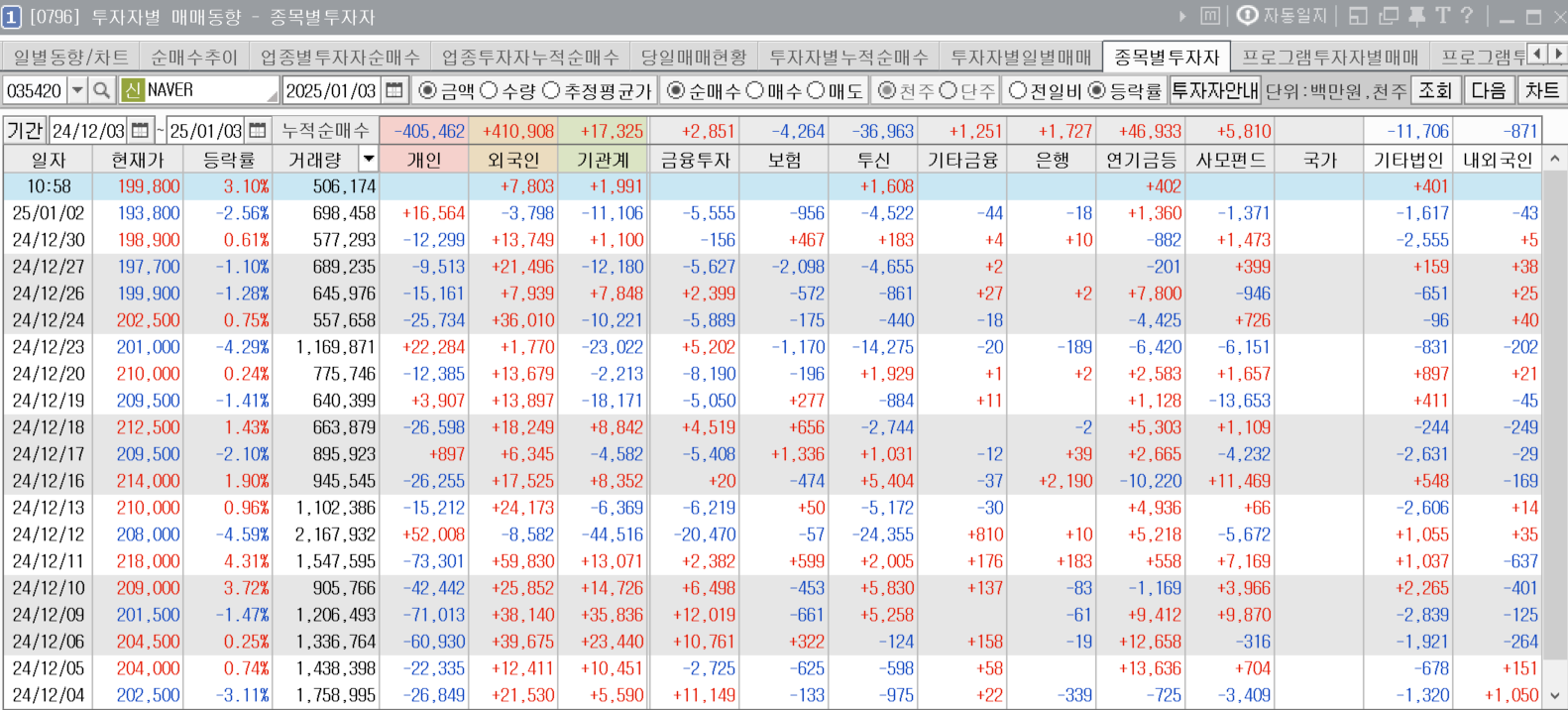Open the stock code 035420 dropdown arrow
1568x710 pixels.
(76, 90)
